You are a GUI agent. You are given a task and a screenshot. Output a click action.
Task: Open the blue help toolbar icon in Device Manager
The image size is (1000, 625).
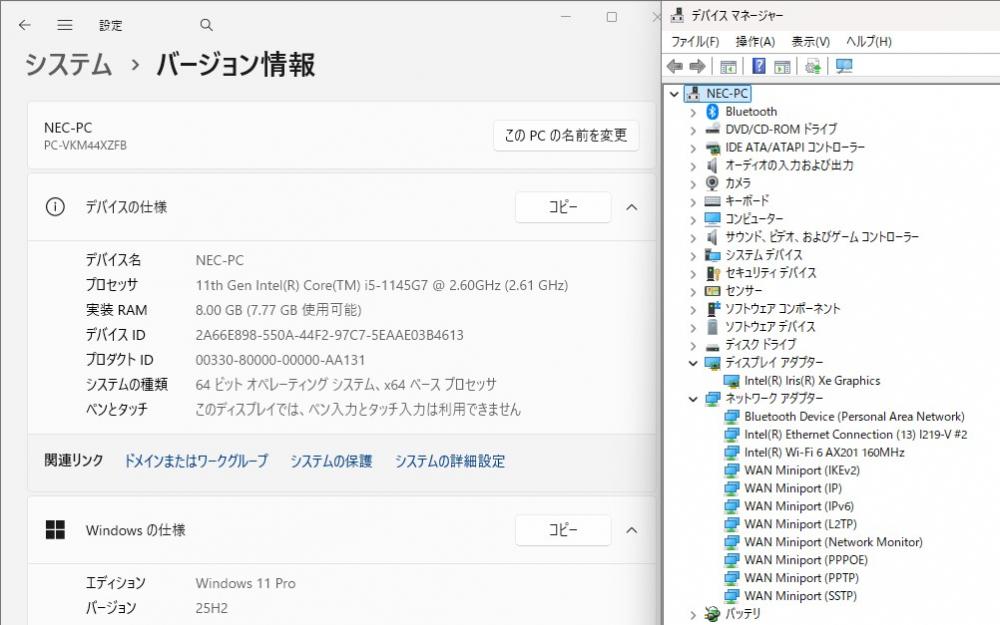(x=758, y=66)
